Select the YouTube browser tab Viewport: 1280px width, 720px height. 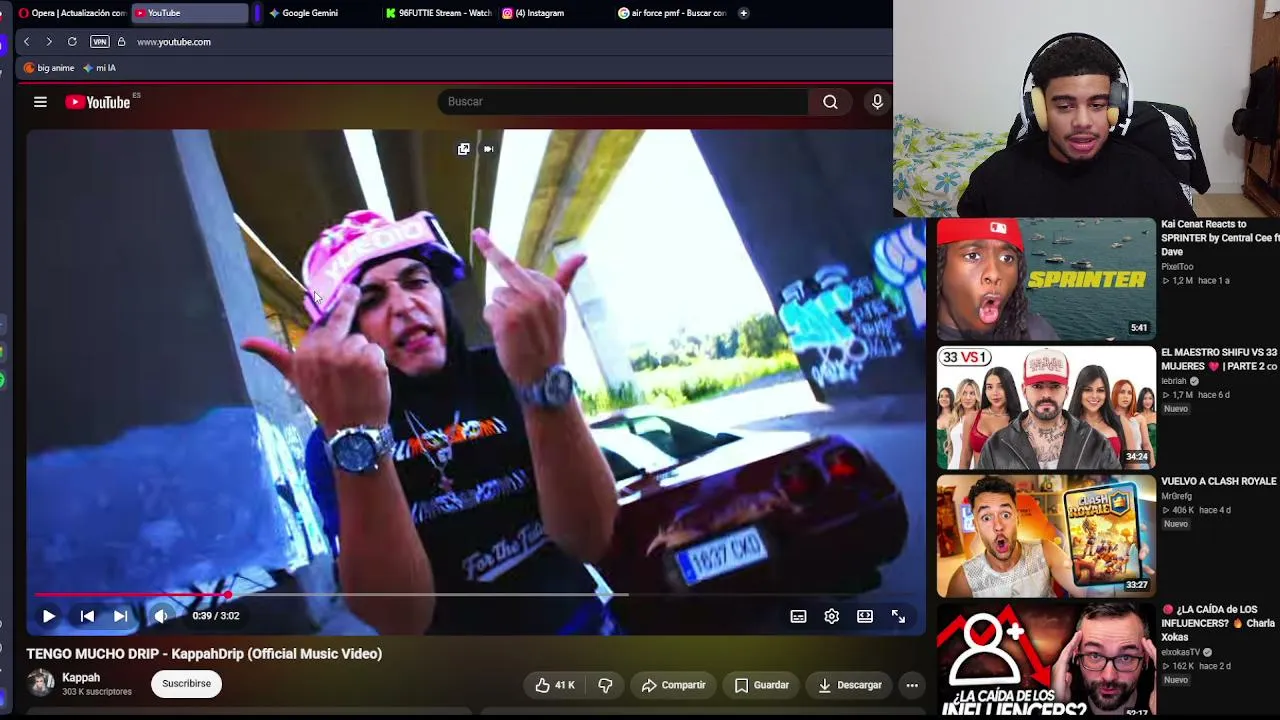pos(190,13)
